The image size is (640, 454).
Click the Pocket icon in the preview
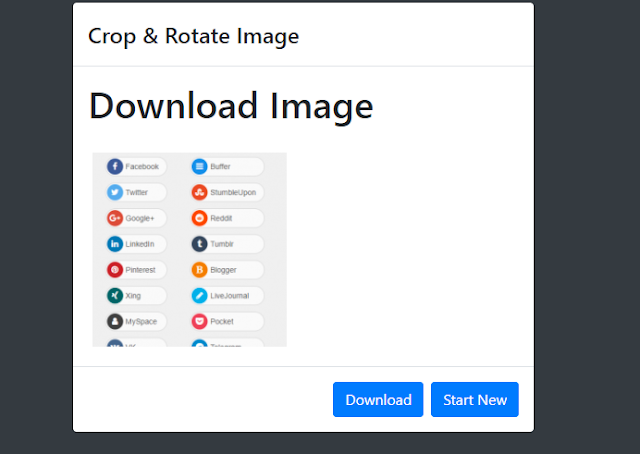200,321
